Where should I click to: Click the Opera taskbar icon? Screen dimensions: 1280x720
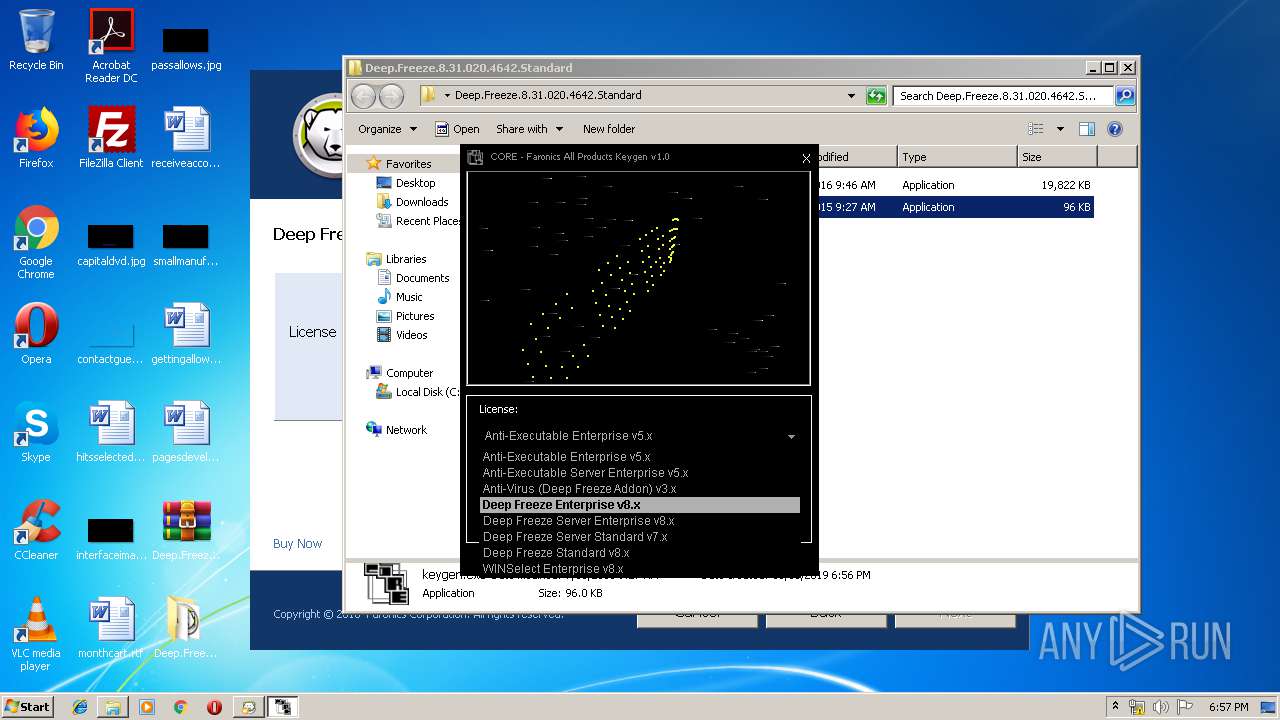214,707
